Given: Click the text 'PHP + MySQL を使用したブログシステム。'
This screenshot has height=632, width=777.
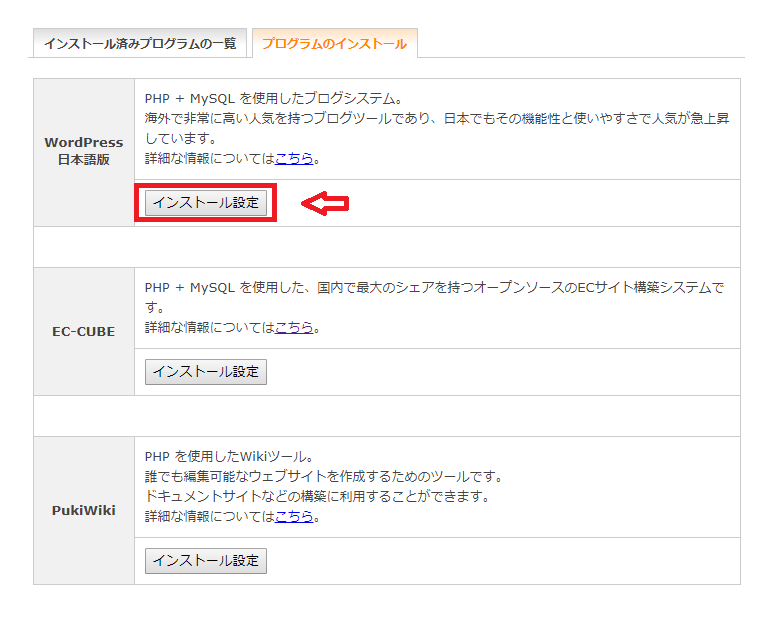Looking at the screenshot, I should tap(273, 99).
